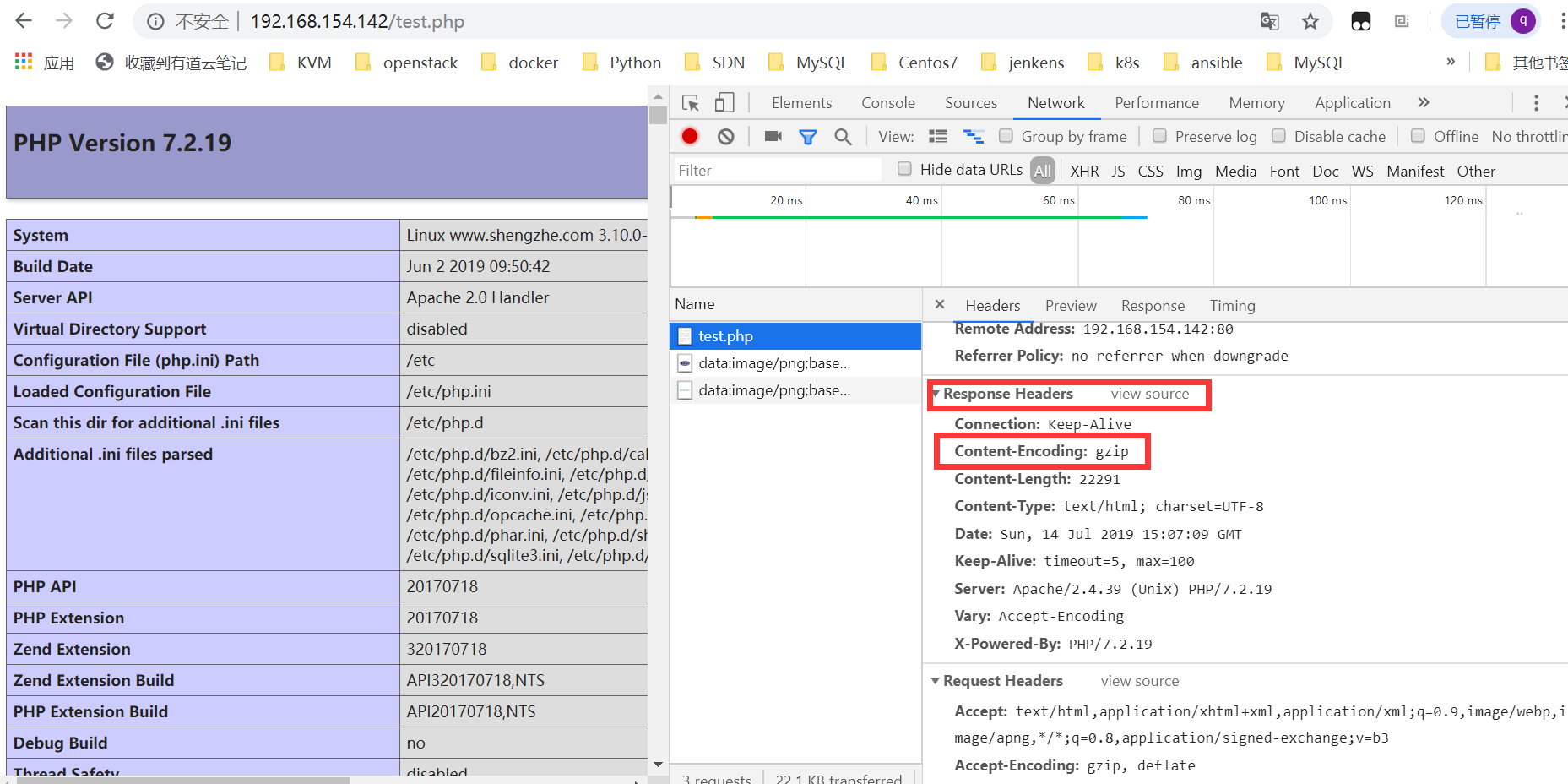View source of Response Headers
The height and width of the screenshot is (784, 1568).
point(1150,394)
